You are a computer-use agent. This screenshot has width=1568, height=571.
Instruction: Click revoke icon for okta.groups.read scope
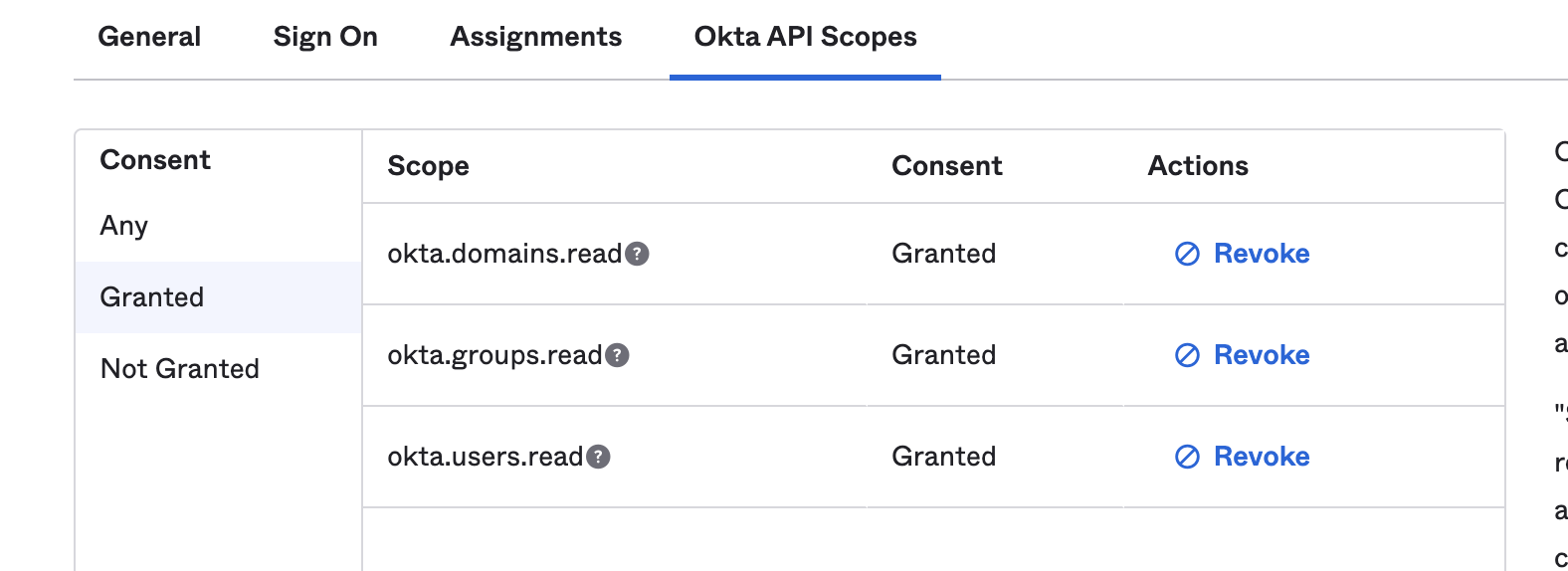coord(1187,355)
